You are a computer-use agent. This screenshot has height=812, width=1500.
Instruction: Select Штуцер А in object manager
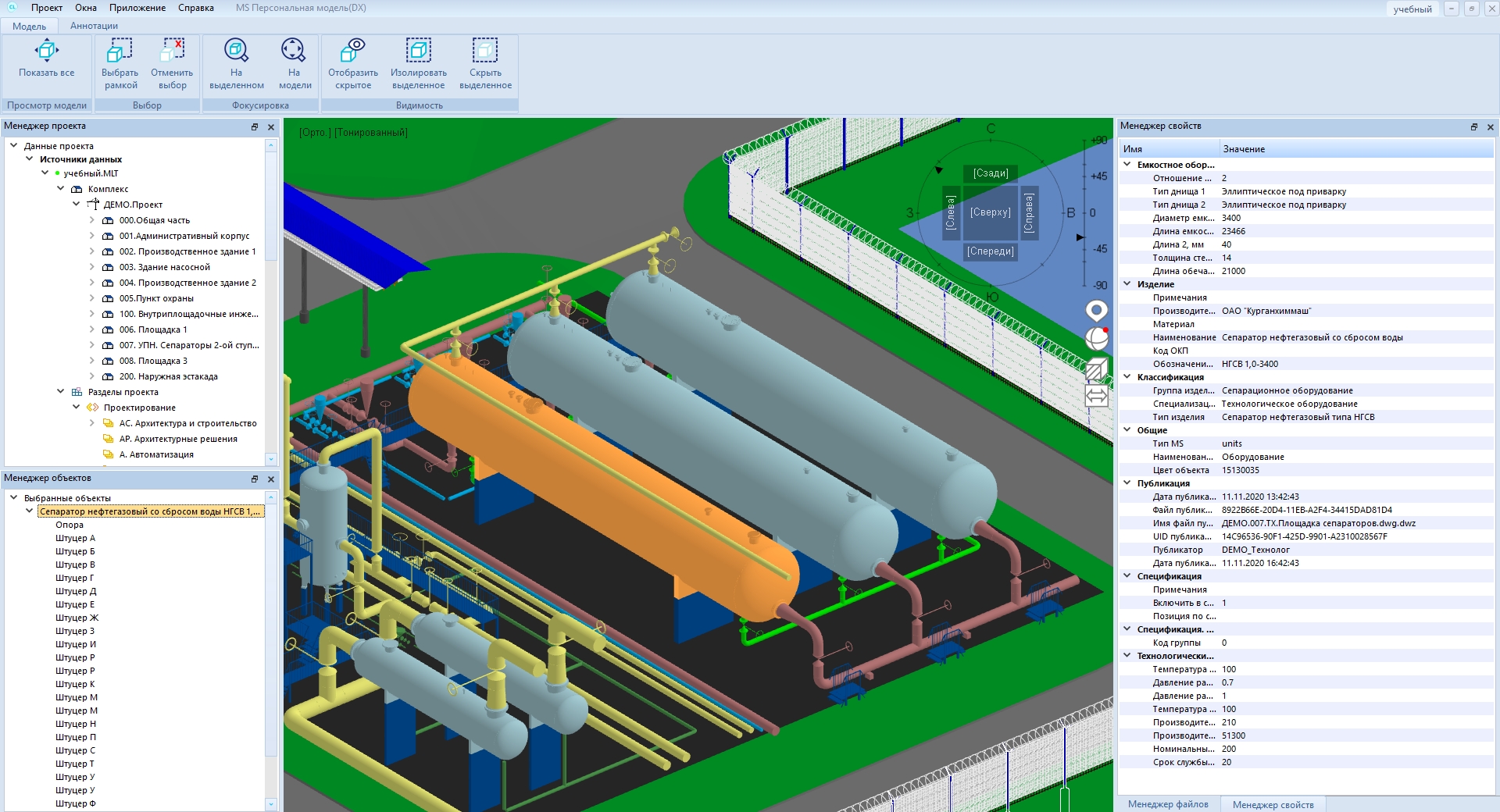pyautogui.click(x=75, y=538)
